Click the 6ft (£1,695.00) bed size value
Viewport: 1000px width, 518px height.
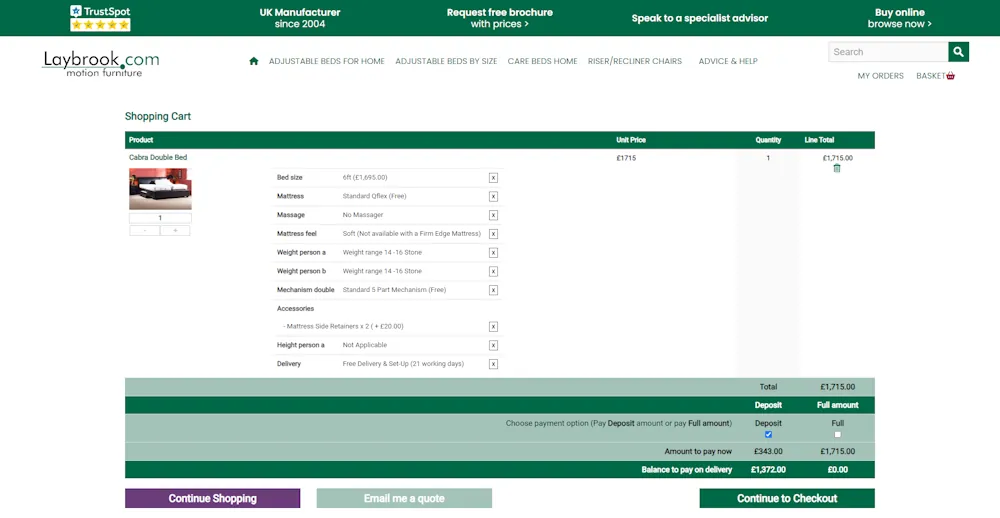click(365, 177)
